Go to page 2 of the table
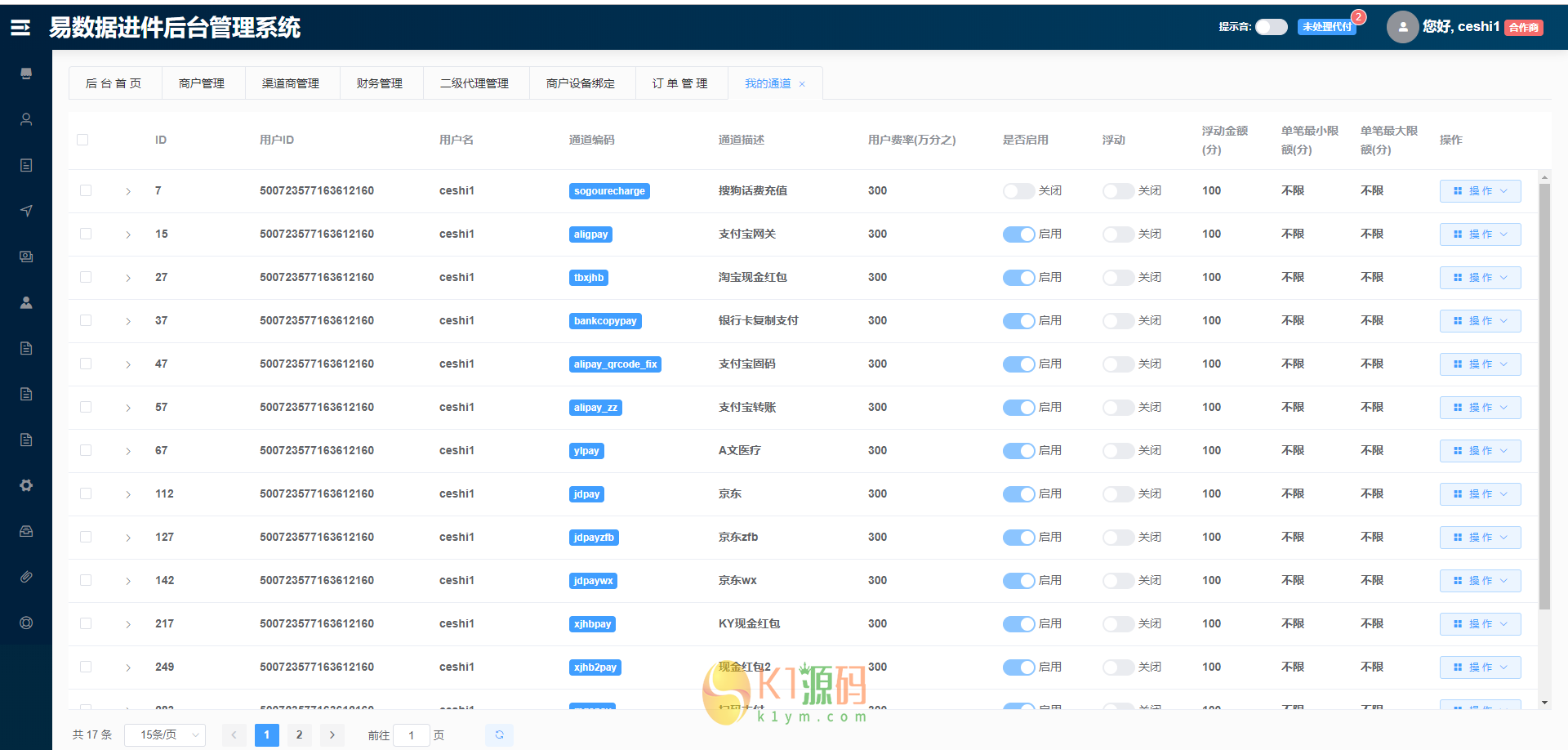The image size is (1568, 750). 299,734
